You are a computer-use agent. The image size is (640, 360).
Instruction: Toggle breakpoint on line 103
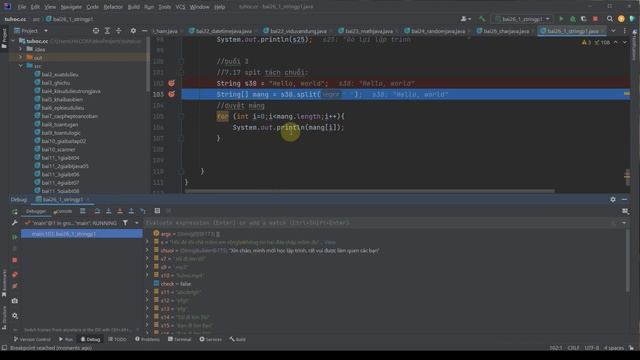[x=171, y=94]
